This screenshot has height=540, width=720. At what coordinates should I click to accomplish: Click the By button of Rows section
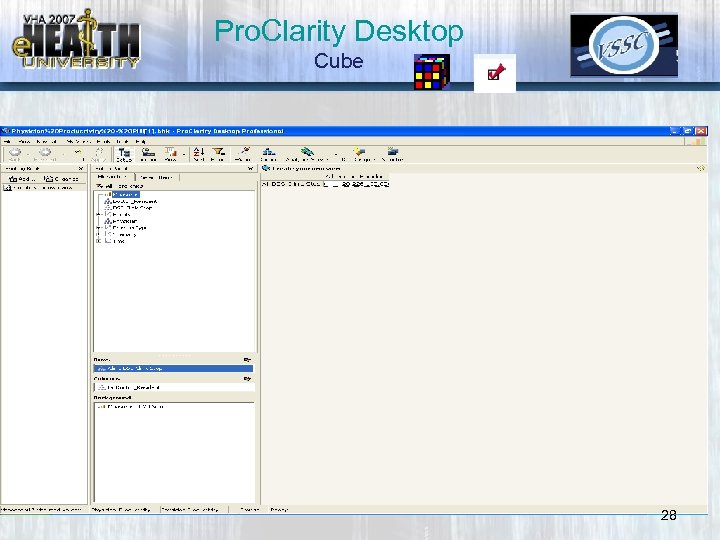pos(247,360)
